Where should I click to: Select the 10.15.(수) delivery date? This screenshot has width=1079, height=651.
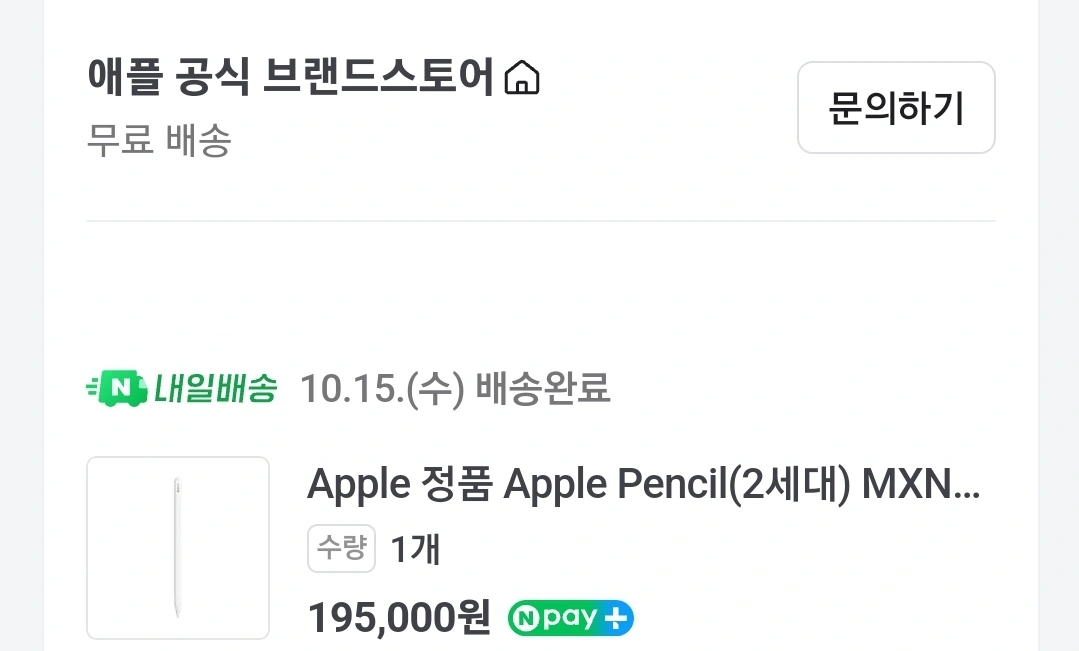tap(382, 388)
